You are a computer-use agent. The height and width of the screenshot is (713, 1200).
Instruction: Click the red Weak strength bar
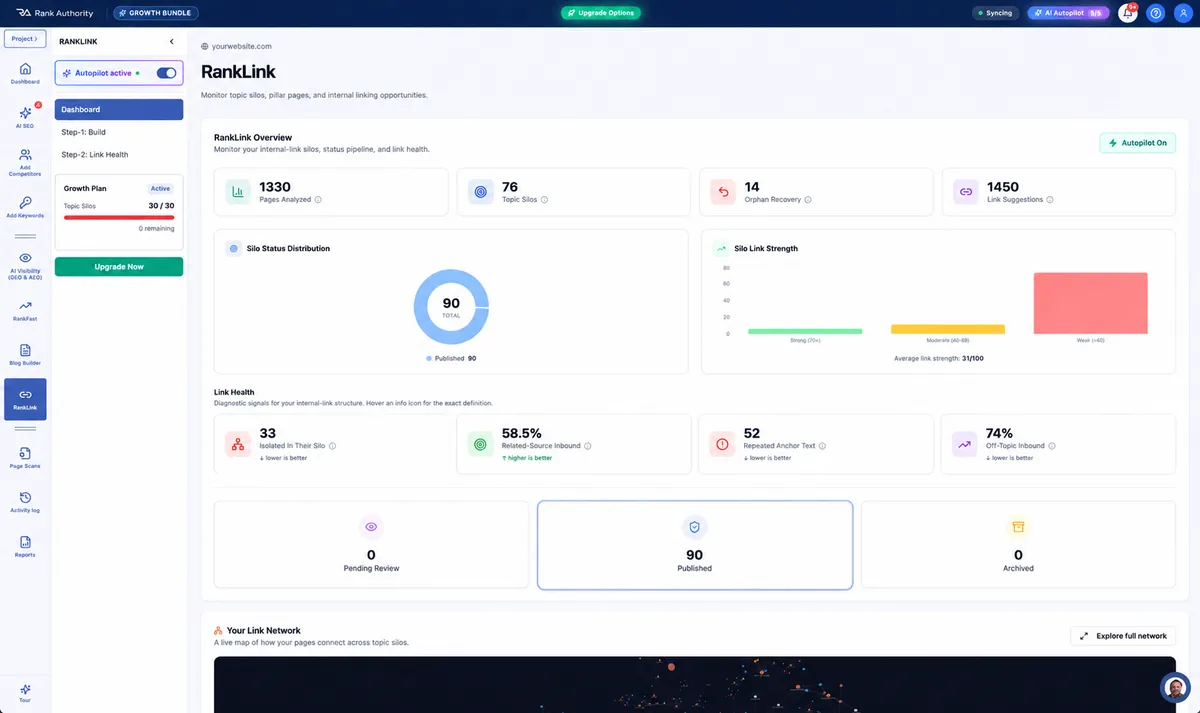[x=1090, y=303]
